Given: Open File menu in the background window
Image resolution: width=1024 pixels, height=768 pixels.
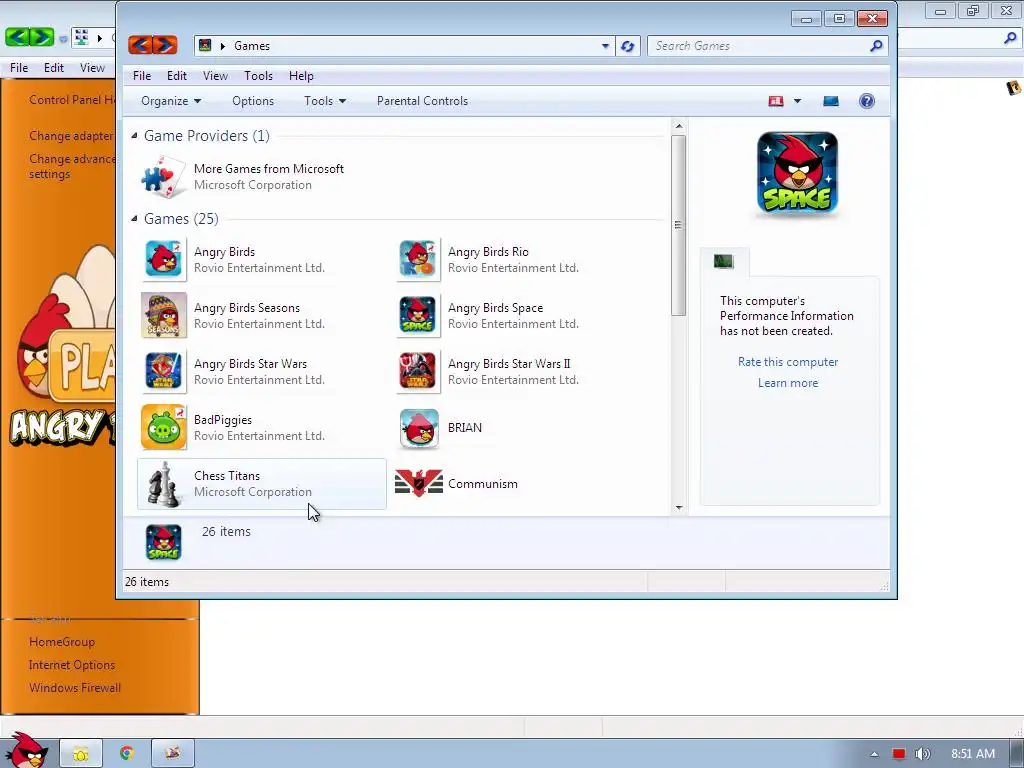Looking at the screenshot, I should [x=19, y=68].
